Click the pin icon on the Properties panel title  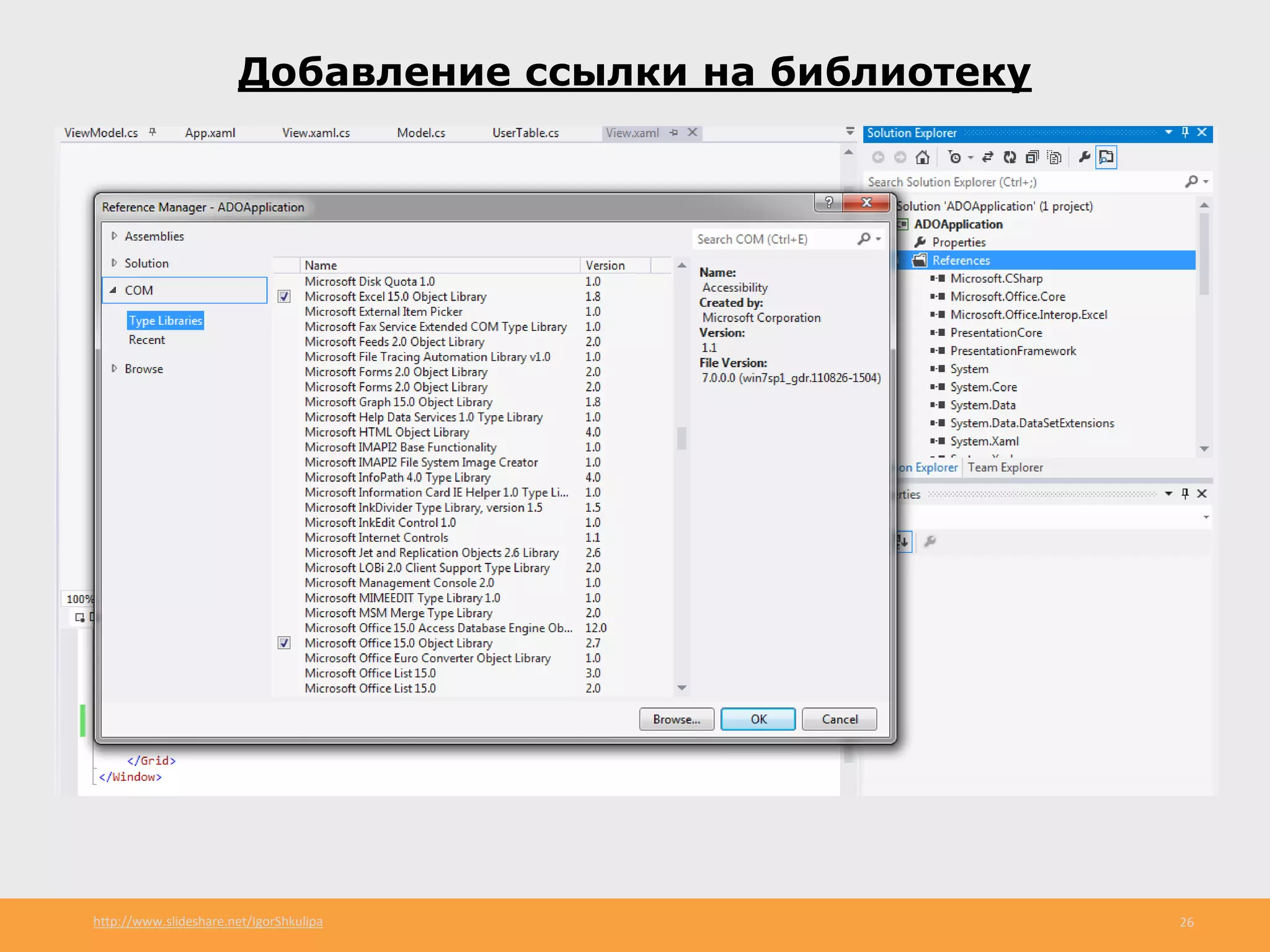(1185, 494)
